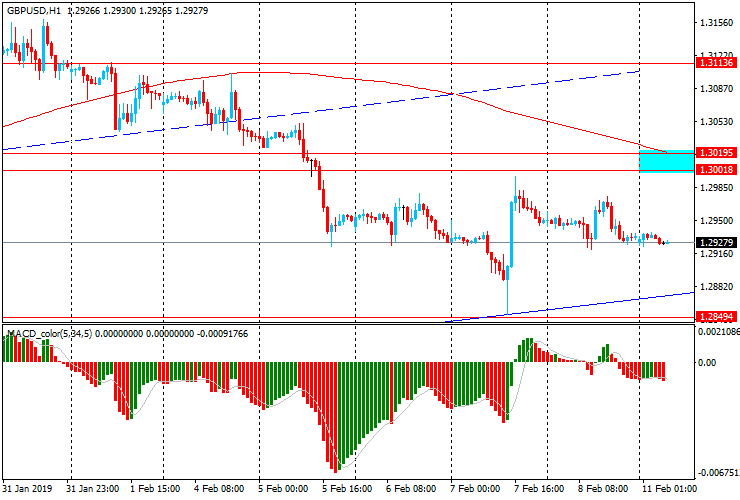740x500 pixels.
Task: Select the 5 Feb 16:00 time label
Action: coord(347,490)
